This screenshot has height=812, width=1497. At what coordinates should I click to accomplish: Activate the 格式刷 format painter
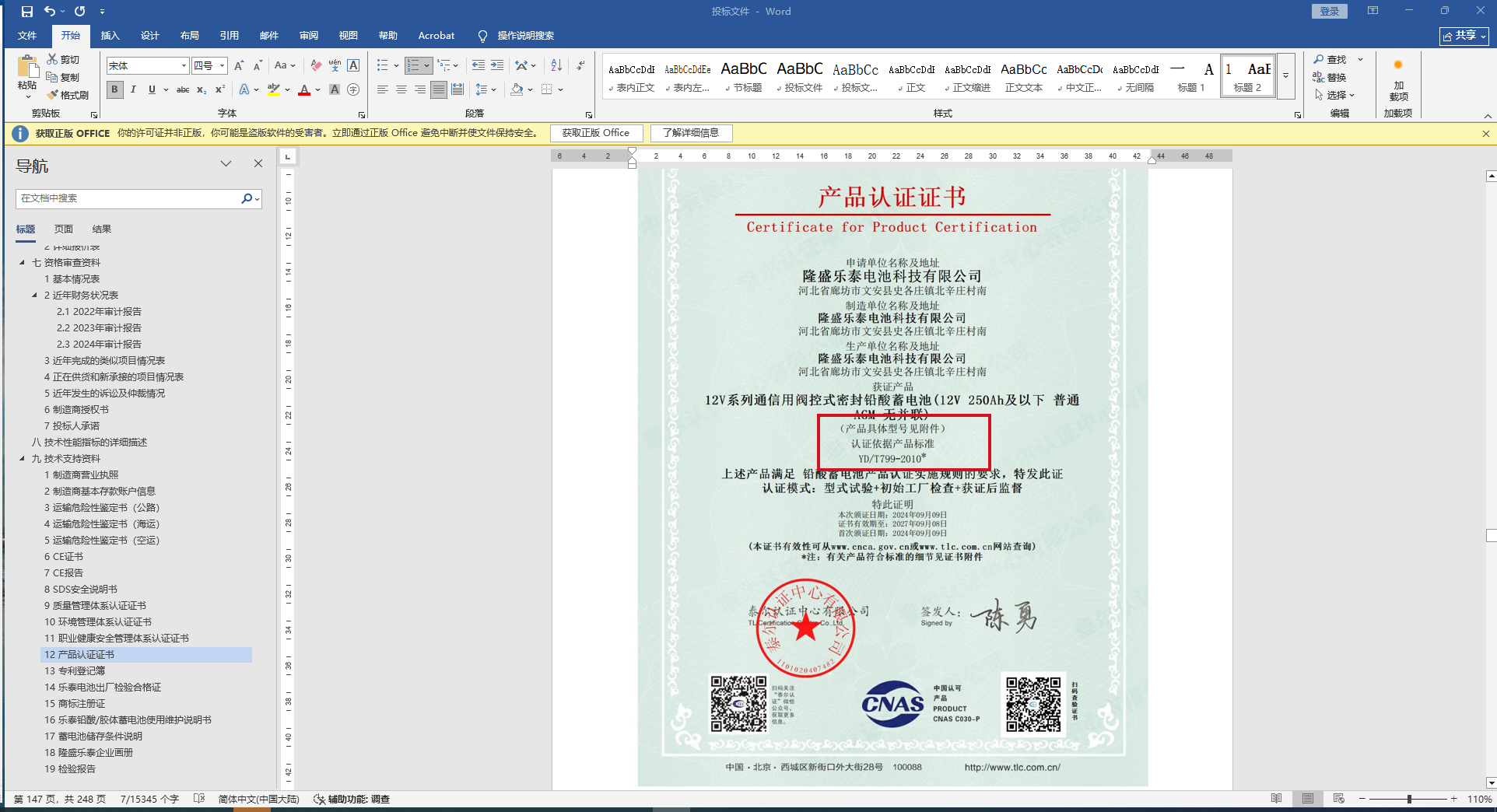coord(68,95)
